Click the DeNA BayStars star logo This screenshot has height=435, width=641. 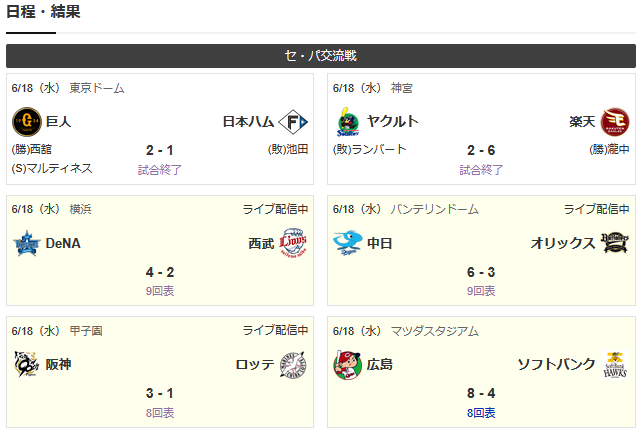27,243
